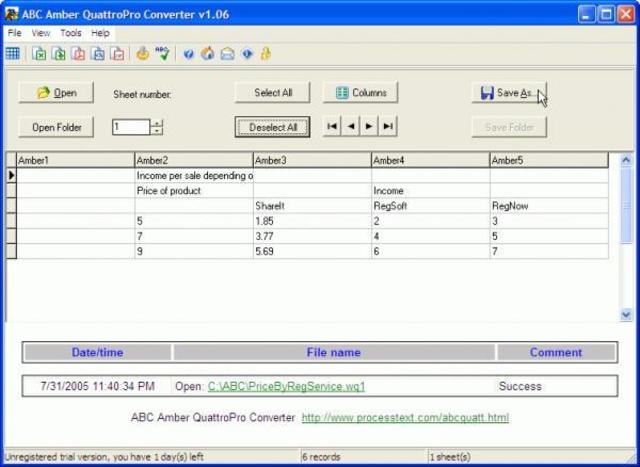Image resolution: width=640 pixels, height=467 pixels.
Task: Select the cell with value 3.77
Action: (x=312, y=236)
